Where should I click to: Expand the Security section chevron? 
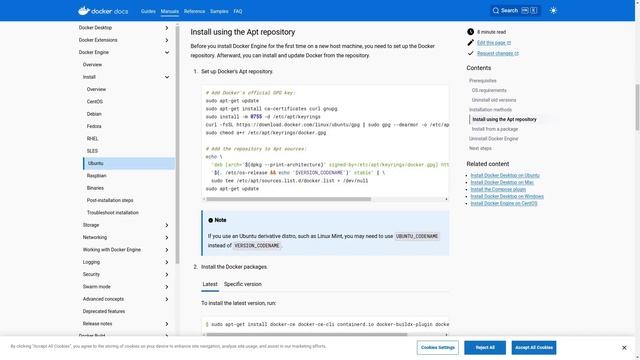click(167, 275)
